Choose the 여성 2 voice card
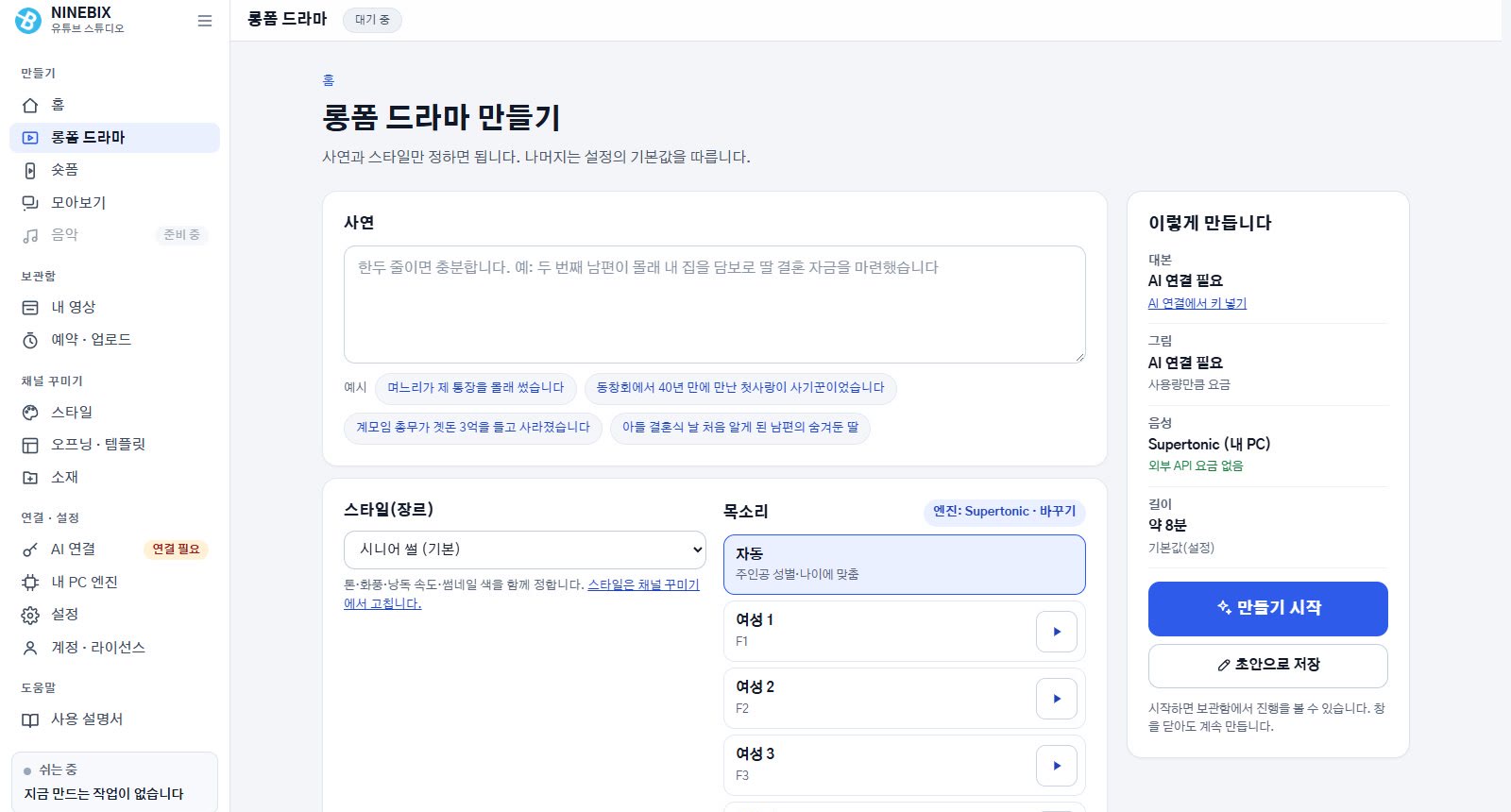The image size is (1511, 812). point(904,698)
